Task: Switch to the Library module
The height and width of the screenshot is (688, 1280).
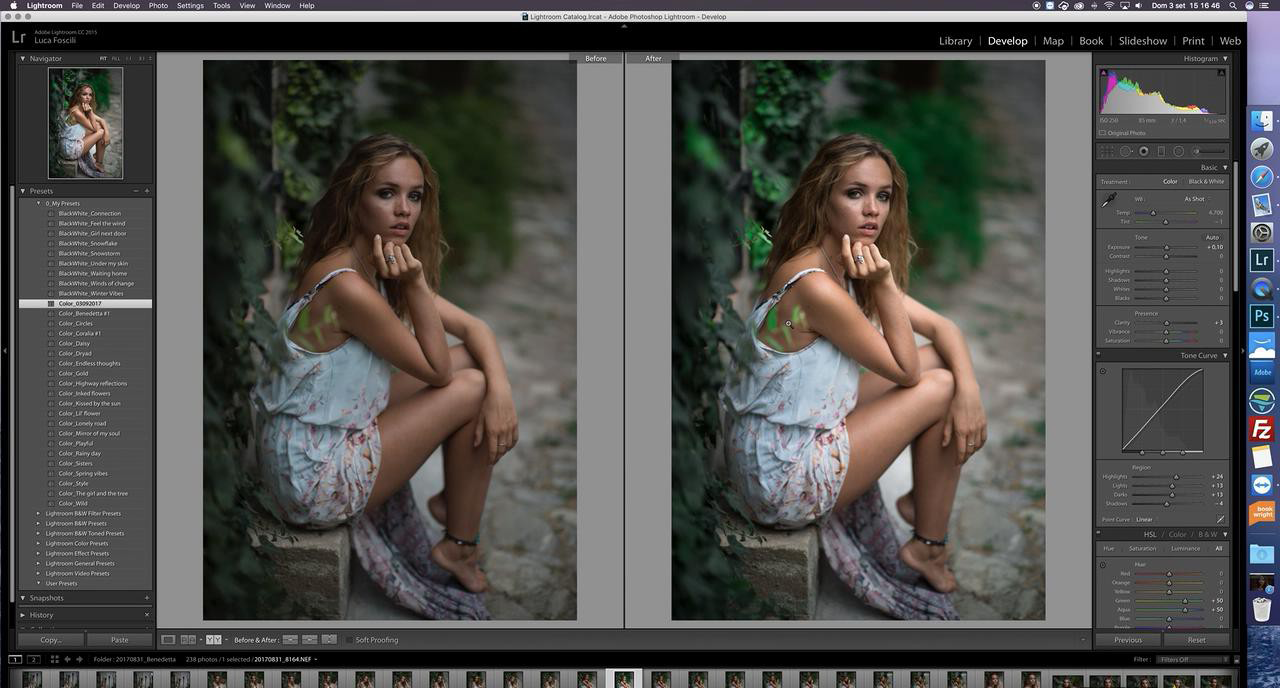Action: 955,41
